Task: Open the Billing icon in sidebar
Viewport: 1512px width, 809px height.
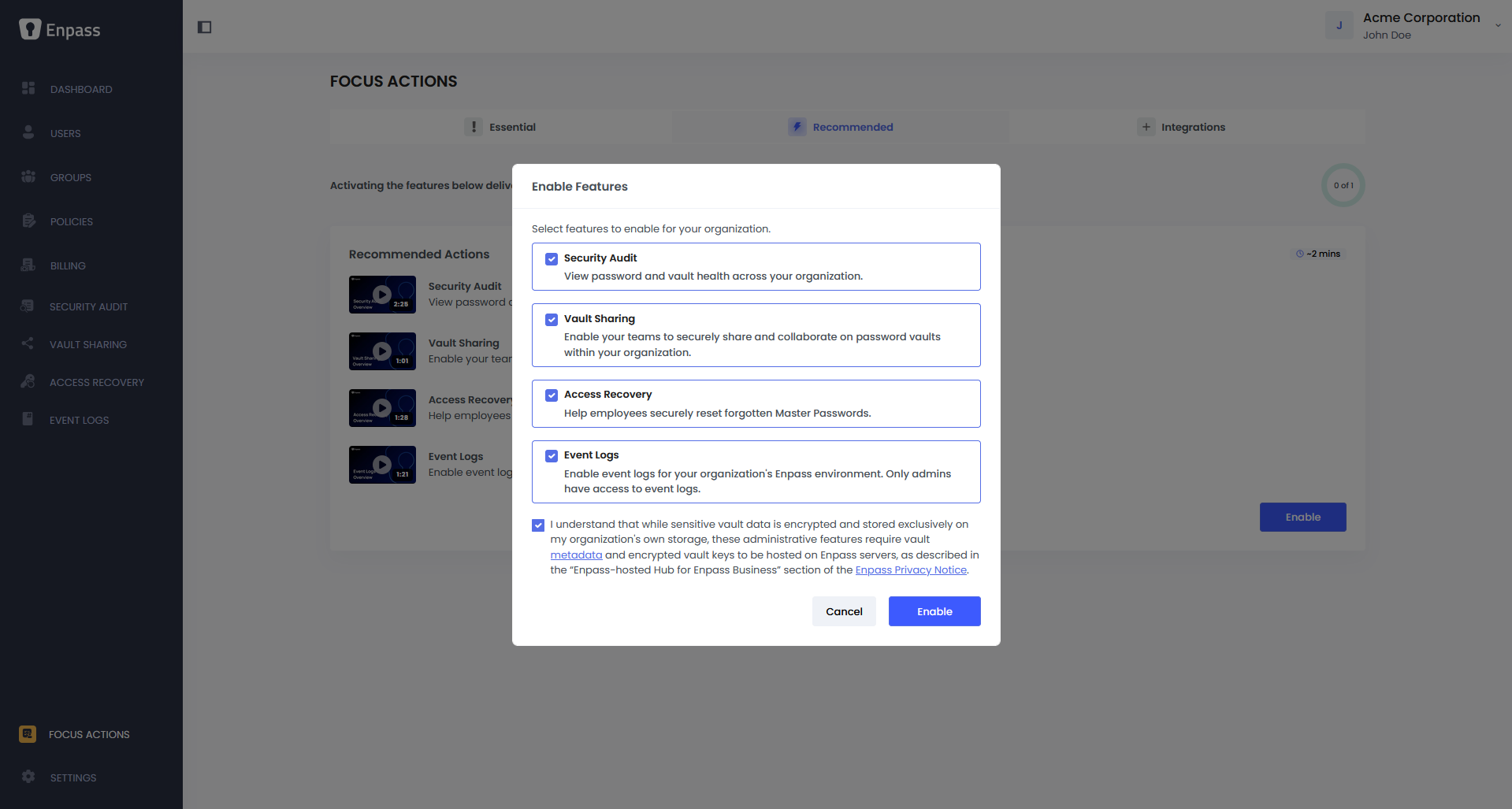Action: 28,265
